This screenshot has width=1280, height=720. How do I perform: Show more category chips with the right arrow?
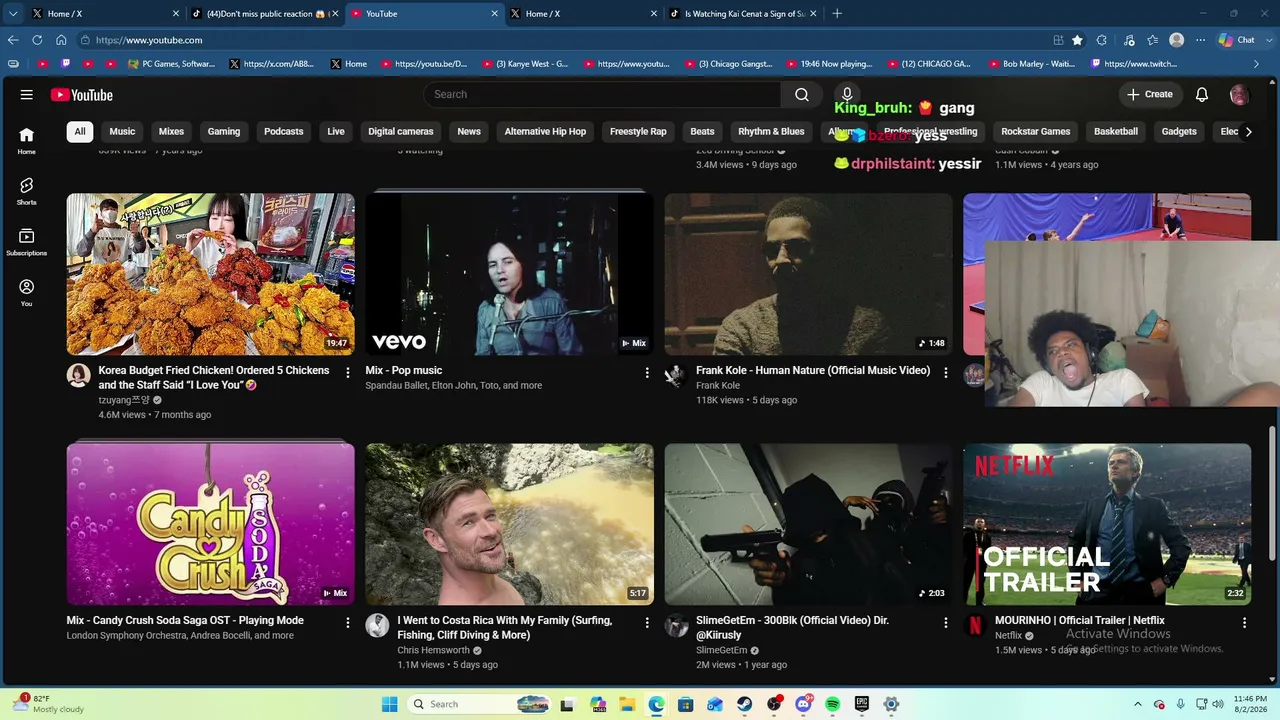coord(1248,131)
